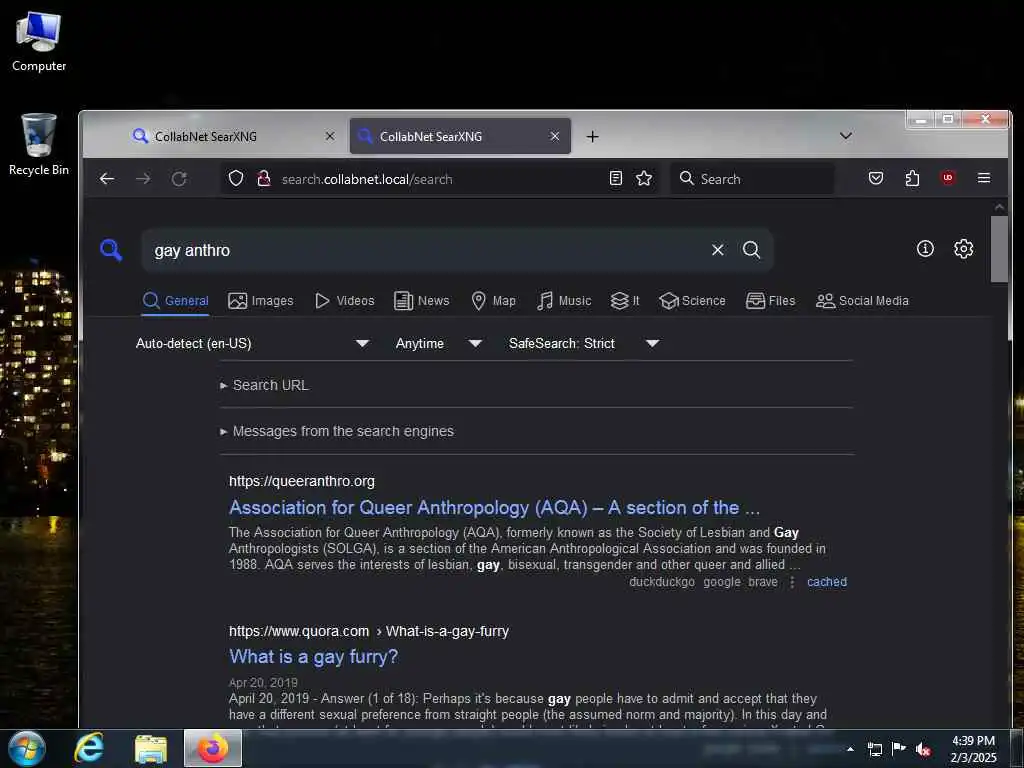Select Firefox in the taskbar
The height and width of the screenshot is (768, 1024).
click(x=213, y=748)
